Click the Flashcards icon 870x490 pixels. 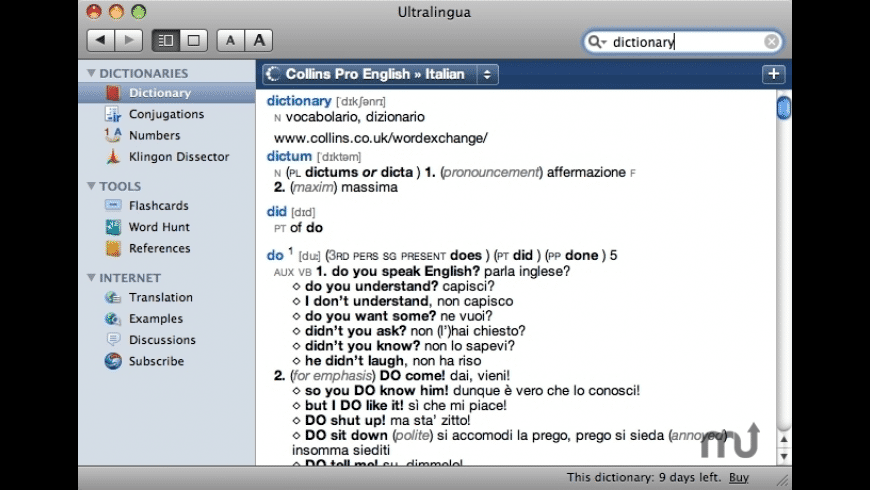point(113,205)
